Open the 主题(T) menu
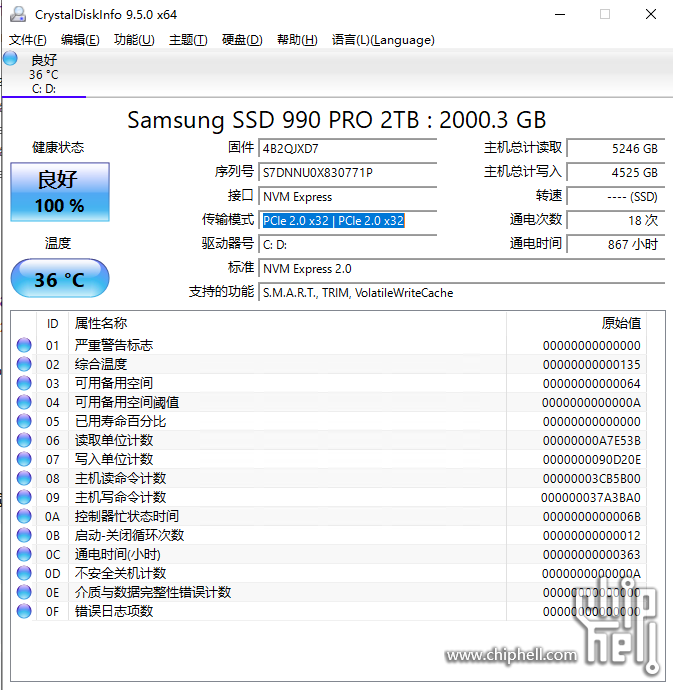The width and height of the screenshot is (673, 690). (188, 40)
